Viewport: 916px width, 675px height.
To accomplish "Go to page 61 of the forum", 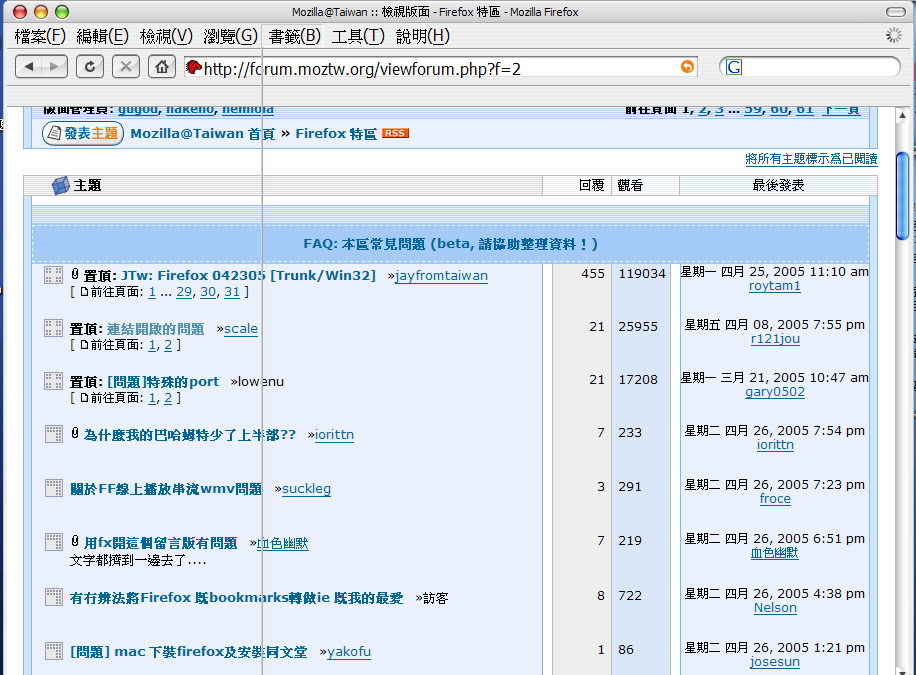I will [804, 109].
